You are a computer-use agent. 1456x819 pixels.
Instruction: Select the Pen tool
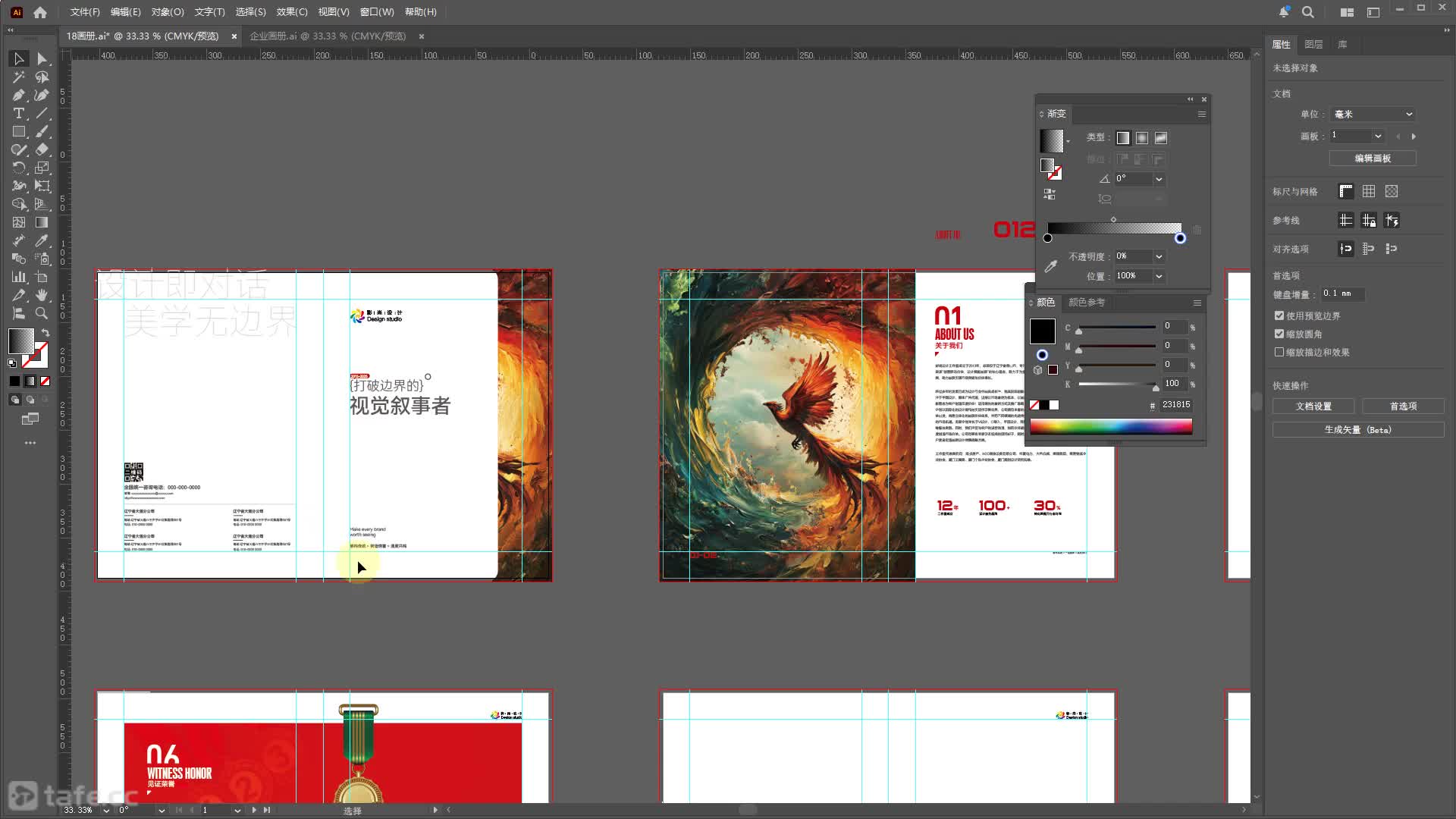point(19,96)
